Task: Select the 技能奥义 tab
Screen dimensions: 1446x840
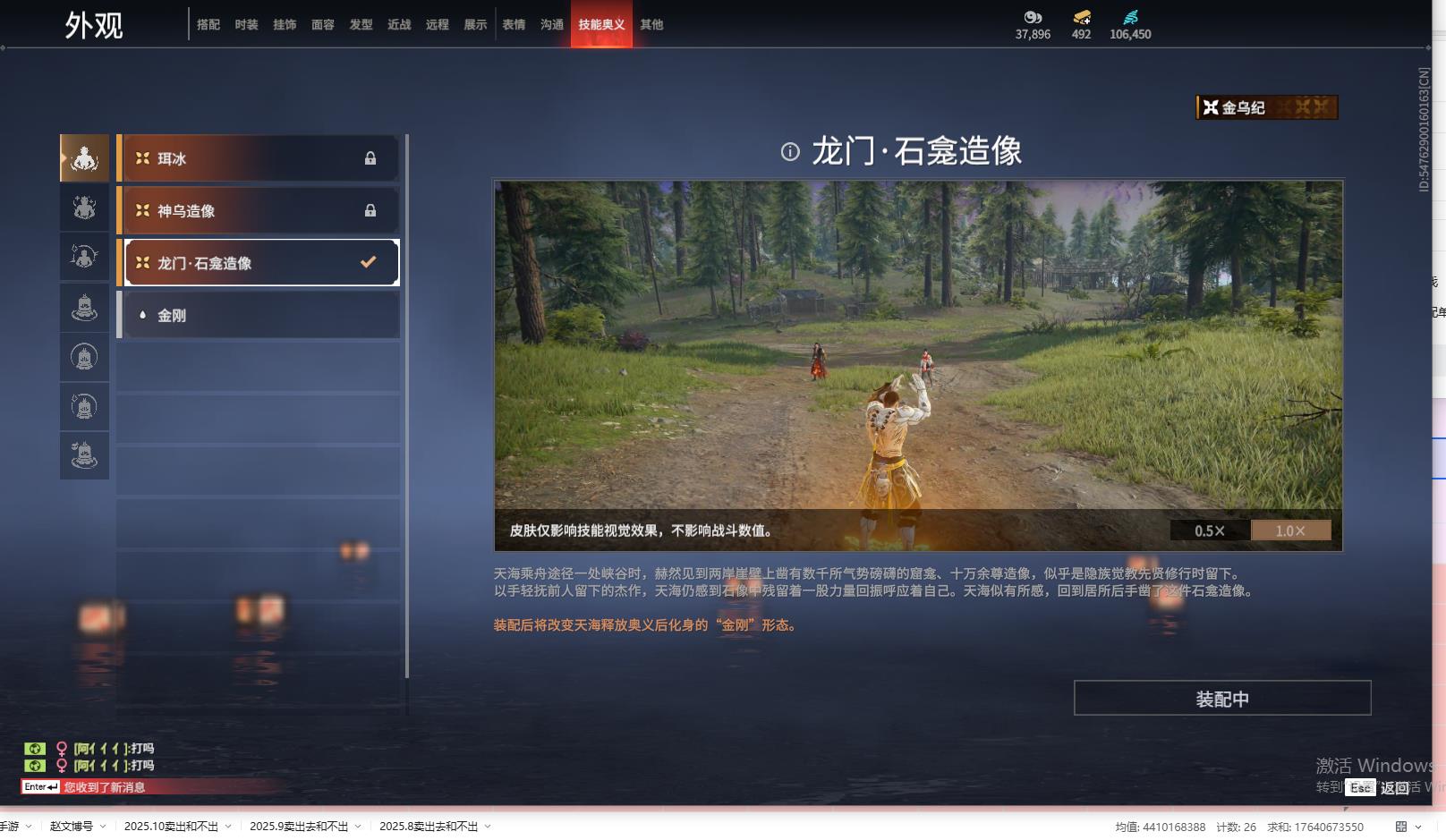Action: pyautogui.click(x=601, y=24)
